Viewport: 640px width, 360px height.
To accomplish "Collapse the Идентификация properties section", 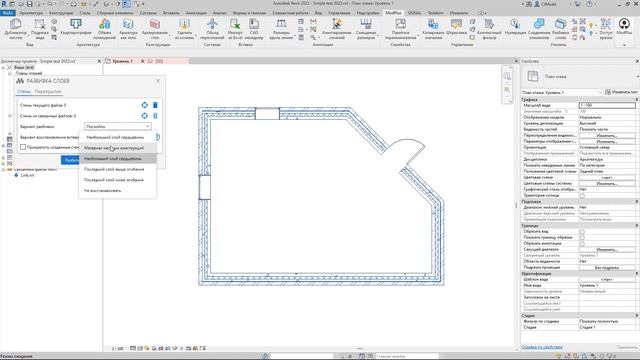I will click(636, 273).
